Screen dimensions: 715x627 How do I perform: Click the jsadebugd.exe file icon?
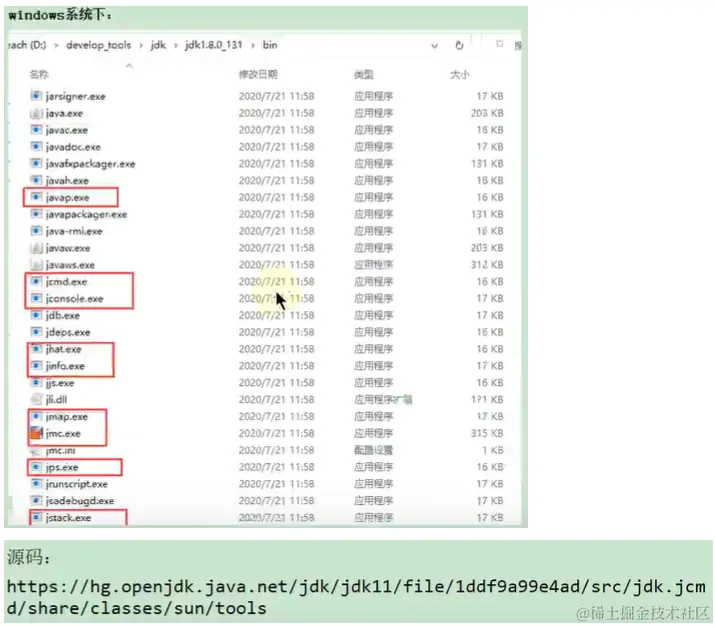[36, 501]
